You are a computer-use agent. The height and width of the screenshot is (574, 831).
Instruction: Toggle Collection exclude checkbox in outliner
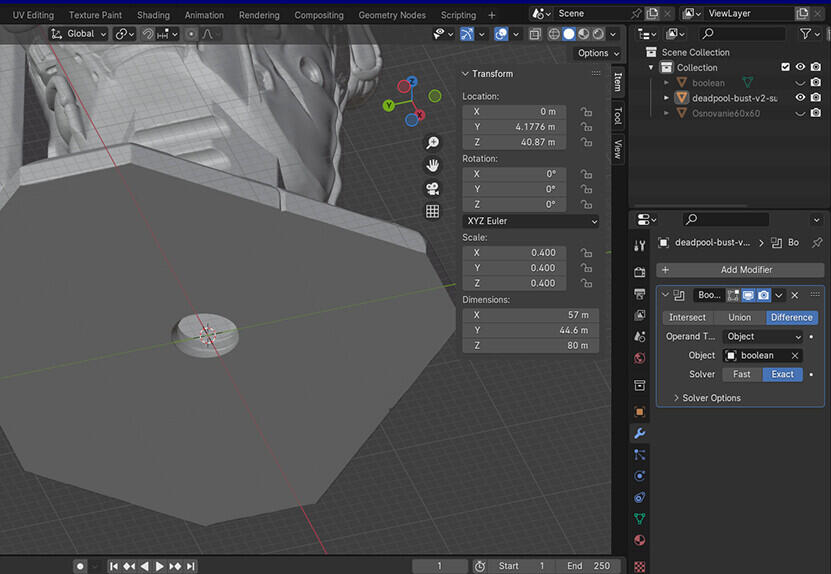(x=785, y=67)
